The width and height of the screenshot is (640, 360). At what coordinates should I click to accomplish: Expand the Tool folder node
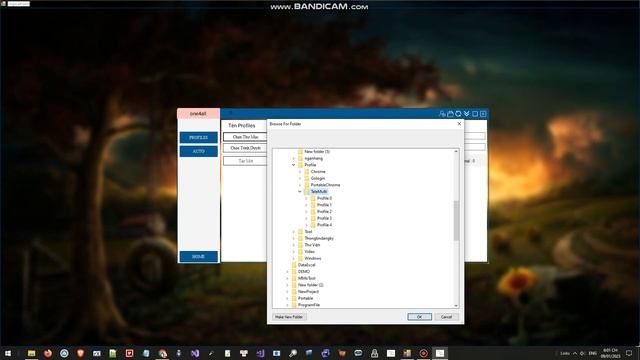293,231
